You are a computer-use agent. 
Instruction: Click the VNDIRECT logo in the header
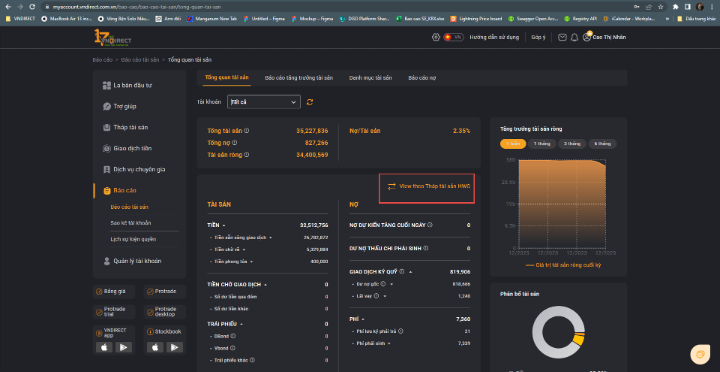[112, 38]
